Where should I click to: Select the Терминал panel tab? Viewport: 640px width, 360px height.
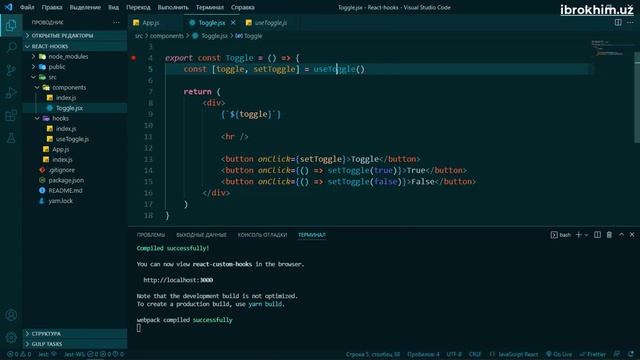pyautogui.click(x=311, y=235)
